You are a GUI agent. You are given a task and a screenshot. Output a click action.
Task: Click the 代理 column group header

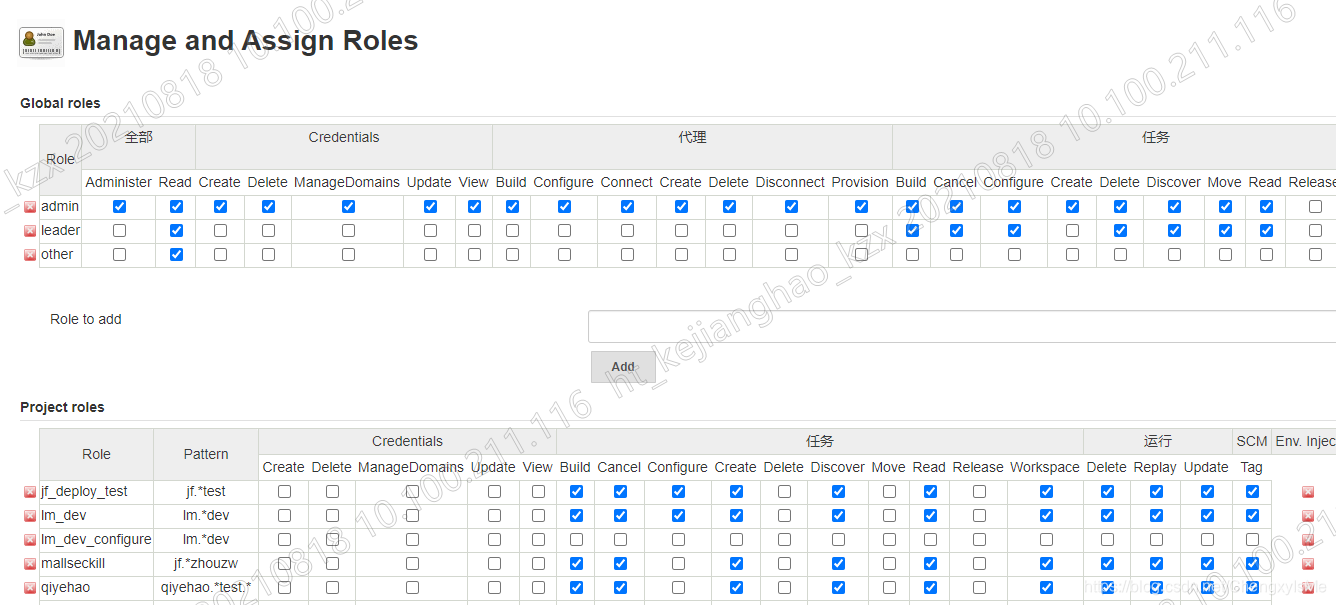pyautogui.click(x=693, y=137)
